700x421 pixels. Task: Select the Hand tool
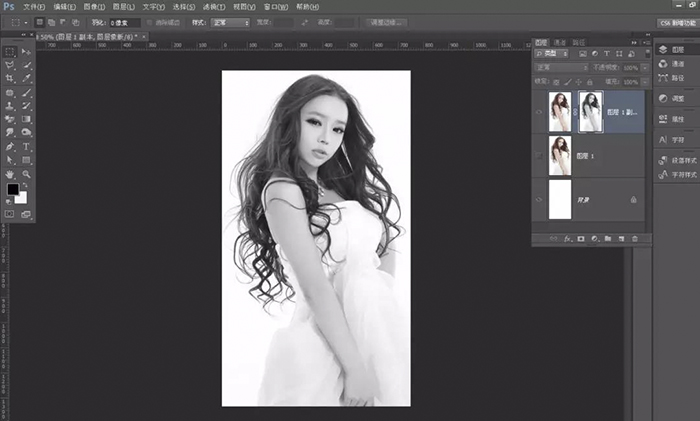[x=10, y=174]
